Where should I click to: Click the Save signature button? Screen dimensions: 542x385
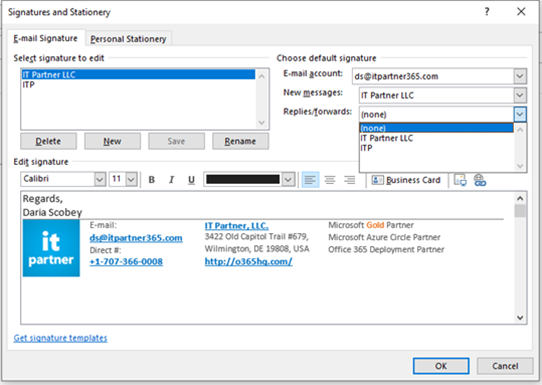[x=176, y=141]
